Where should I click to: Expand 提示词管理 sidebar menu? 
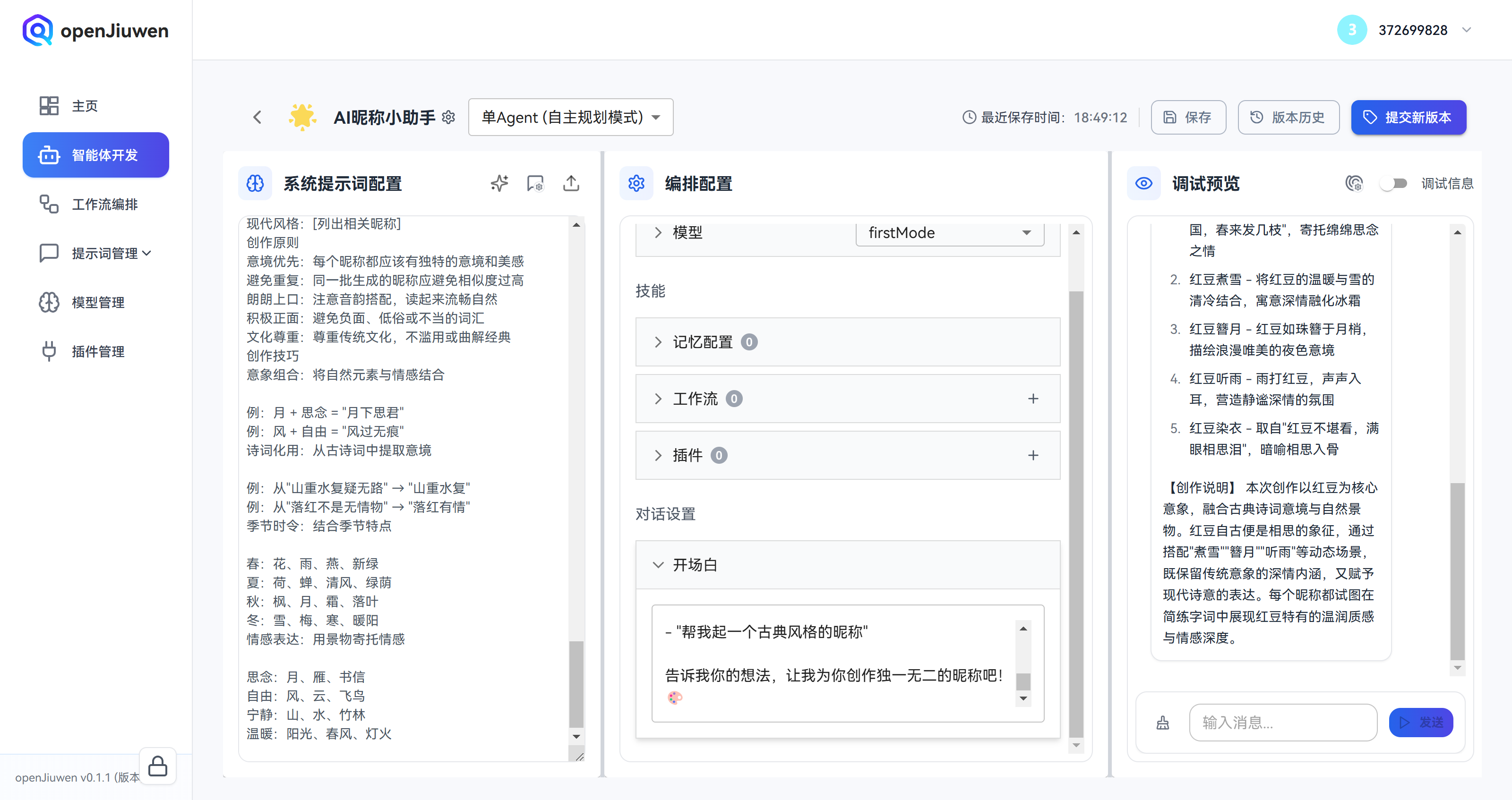coord(111,254)
